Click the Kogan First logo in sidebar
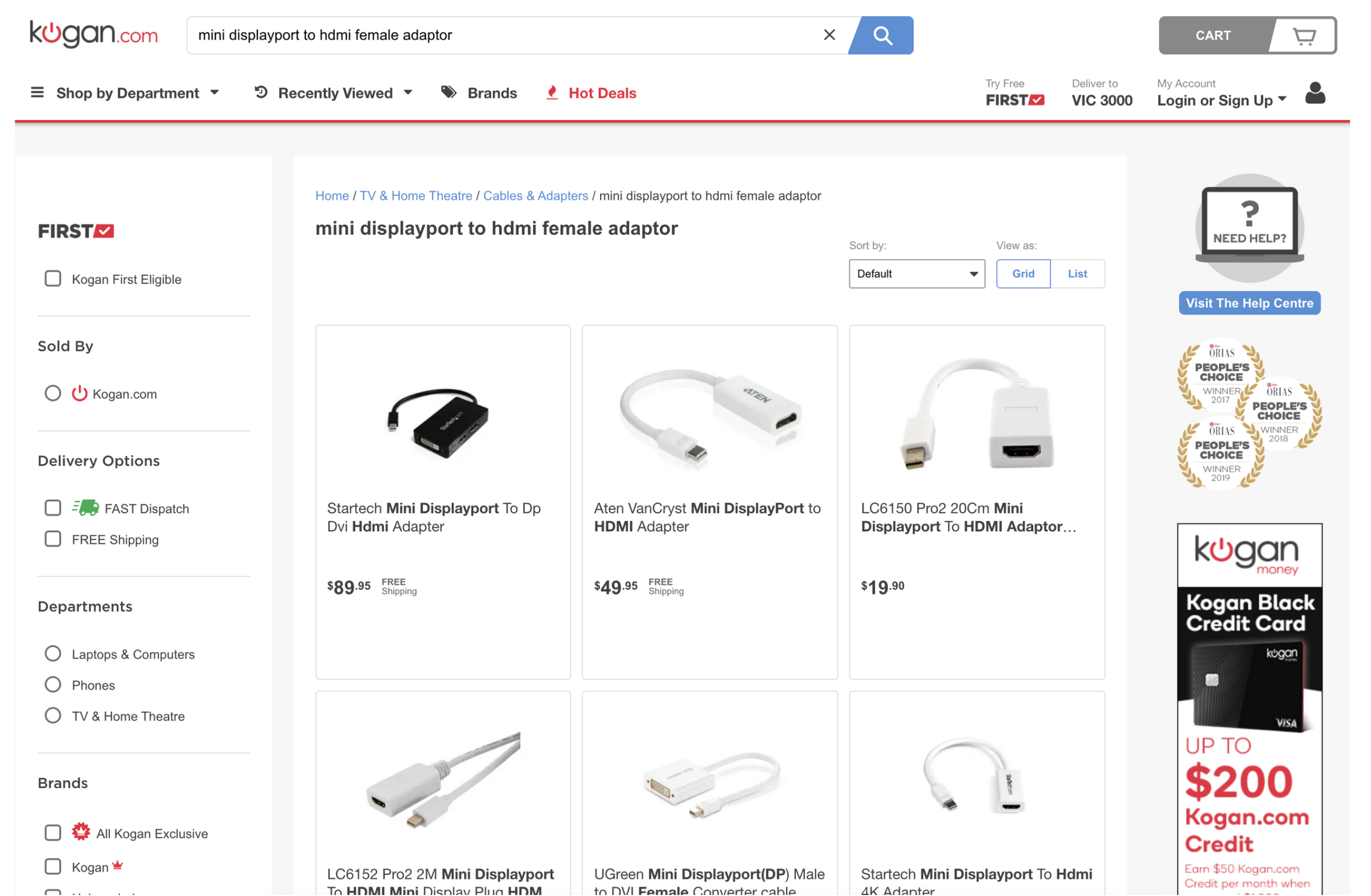This screenshot has width=1371, height=896. tap(76, 232)
